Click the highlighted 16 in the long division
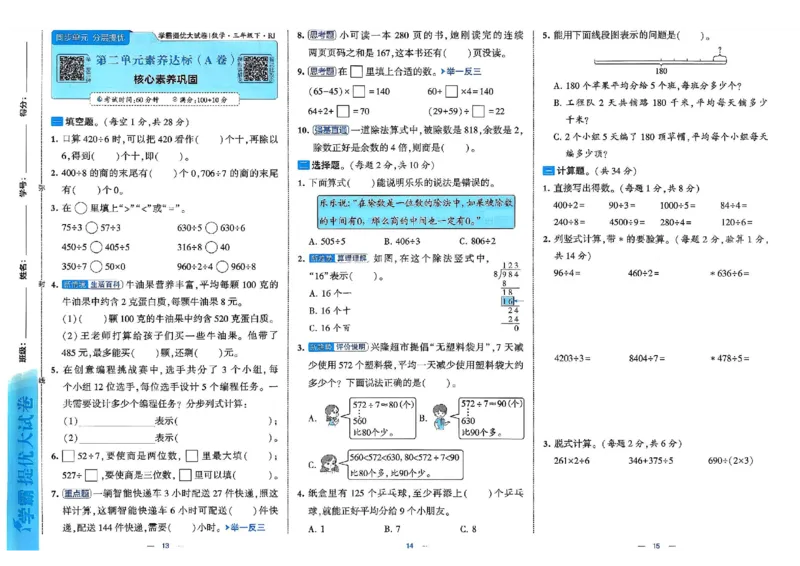The height and width of the screenshot is (566, 800). click(x=508, y=302)
